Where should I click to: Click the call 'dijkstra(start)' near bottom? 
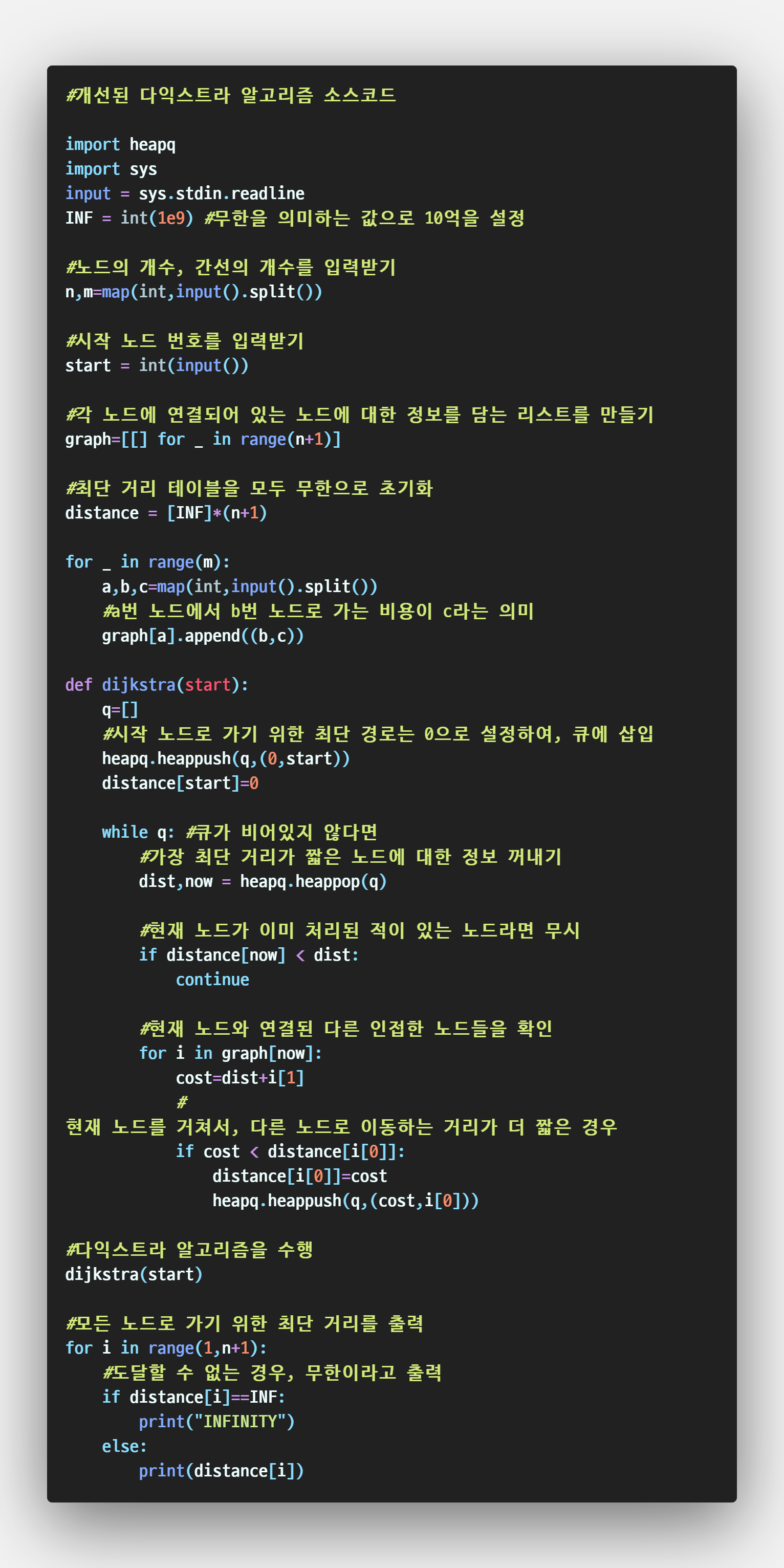pos(134,1274)
